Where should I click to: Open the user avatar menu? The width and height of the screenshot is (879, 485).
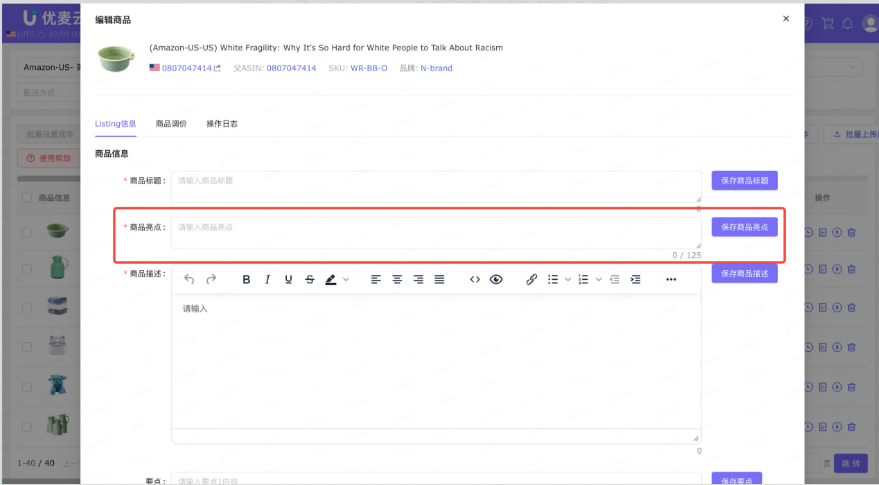point(871,24)
